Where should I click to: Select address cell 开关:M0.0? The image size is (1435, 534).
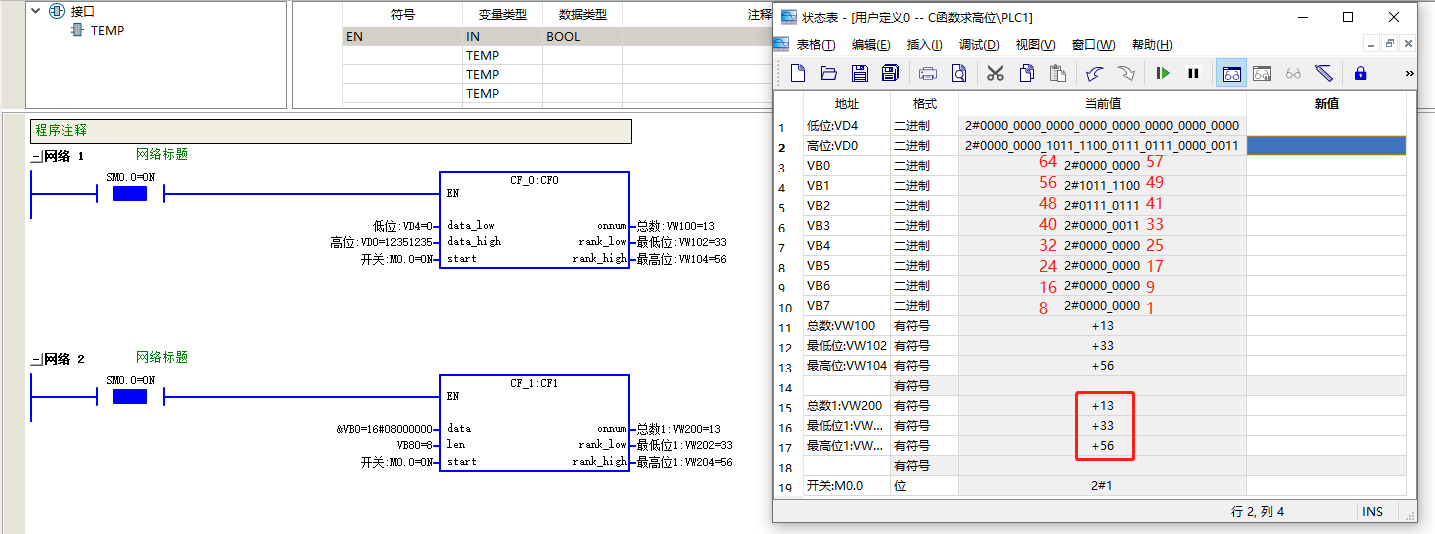(x=847, y=486)
